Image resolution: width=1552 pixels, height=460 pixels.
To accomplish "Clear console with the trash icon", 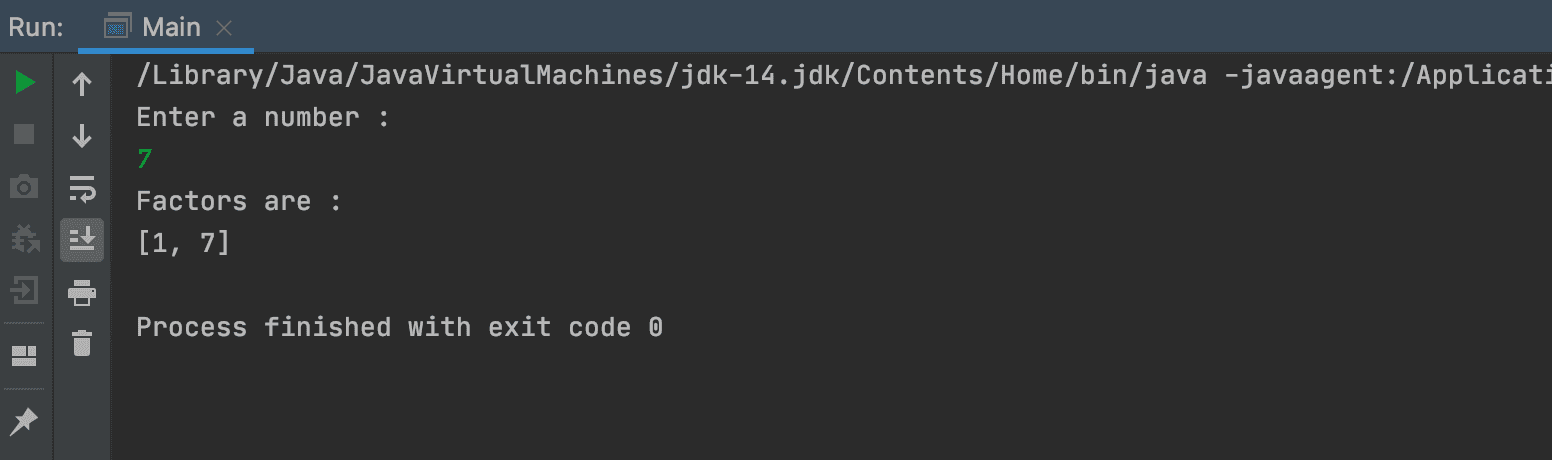I will tap(82, 343).
